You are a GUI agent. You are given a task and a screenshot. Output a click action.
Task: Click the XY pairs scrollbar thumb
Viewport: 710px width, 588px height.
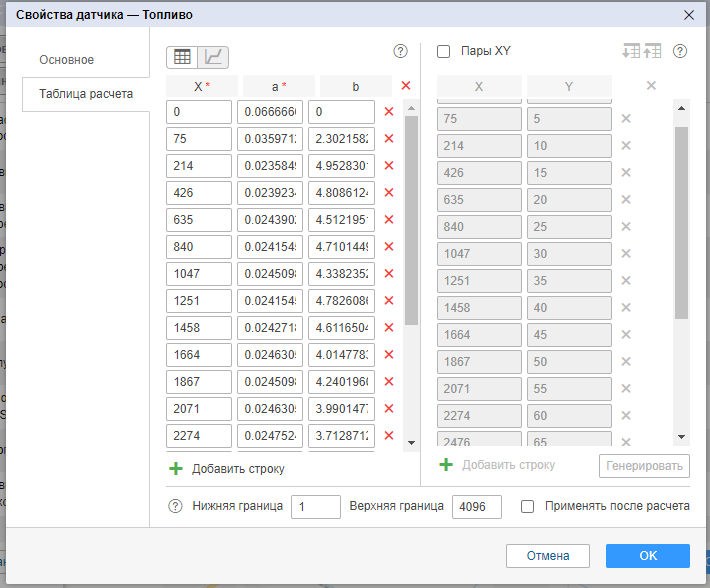point(681,223)
